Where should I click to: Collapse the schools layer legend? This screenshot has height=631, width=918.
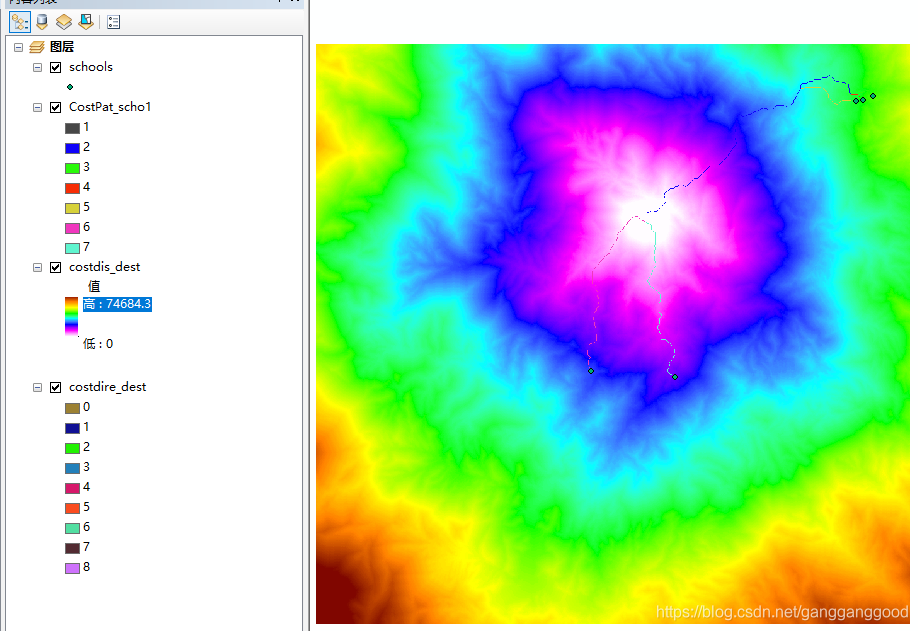click(x=37, y=67)
